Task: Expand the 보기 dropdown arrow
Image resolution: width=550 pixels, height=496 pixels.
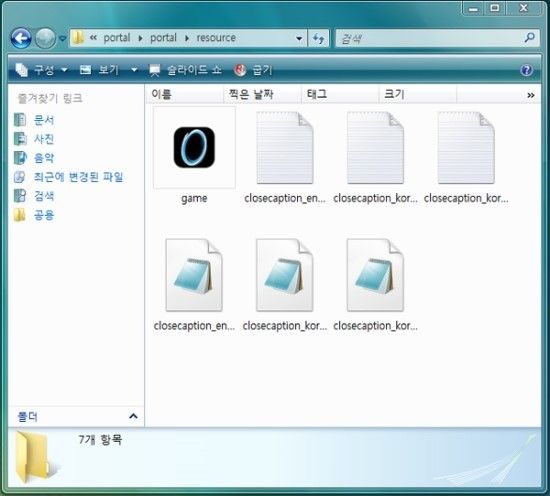Action: pos(134,70)
